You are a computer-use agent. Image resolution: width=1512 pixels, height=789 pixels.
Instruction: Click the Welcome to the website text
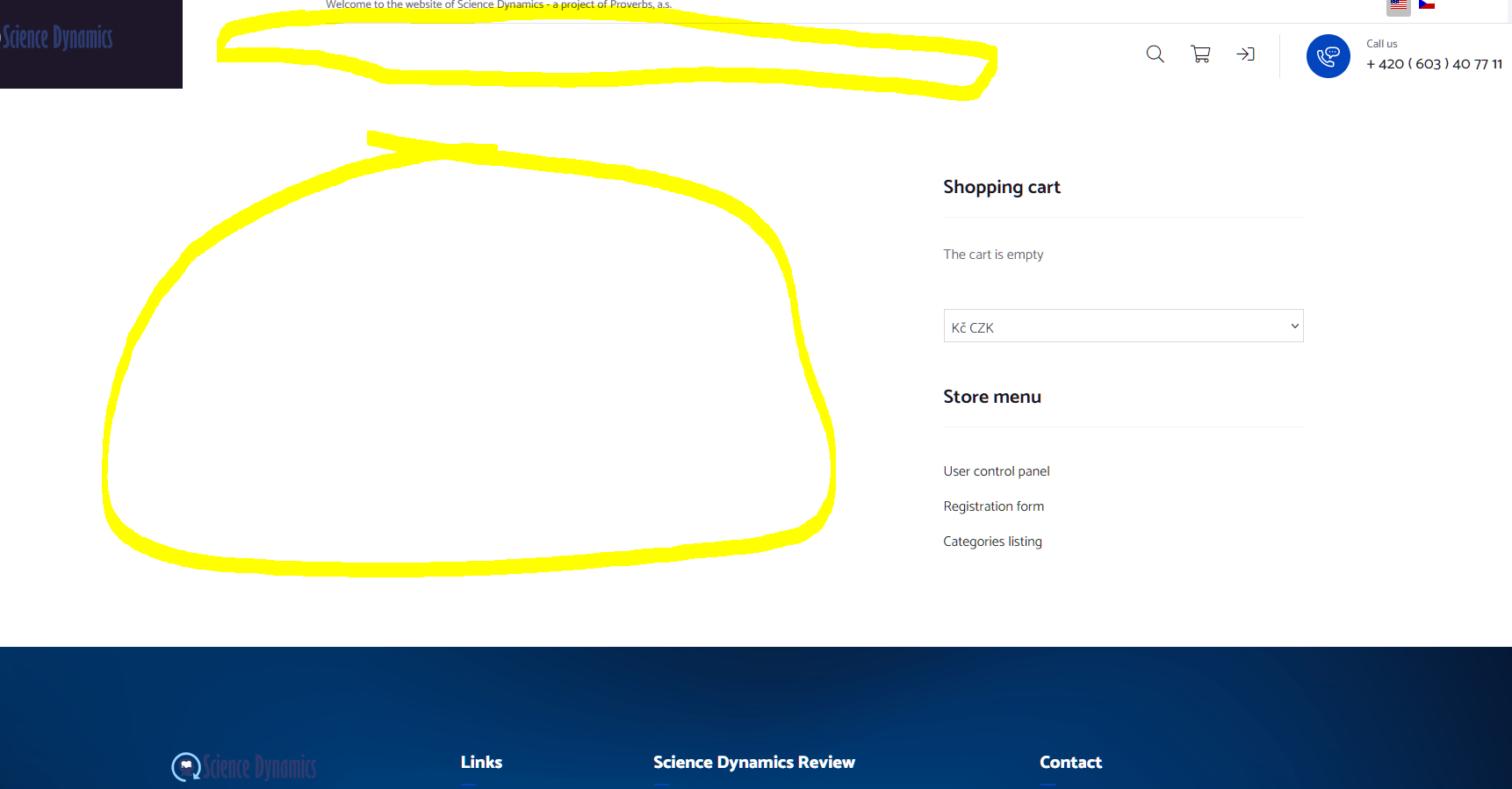[x=499, y=4]
